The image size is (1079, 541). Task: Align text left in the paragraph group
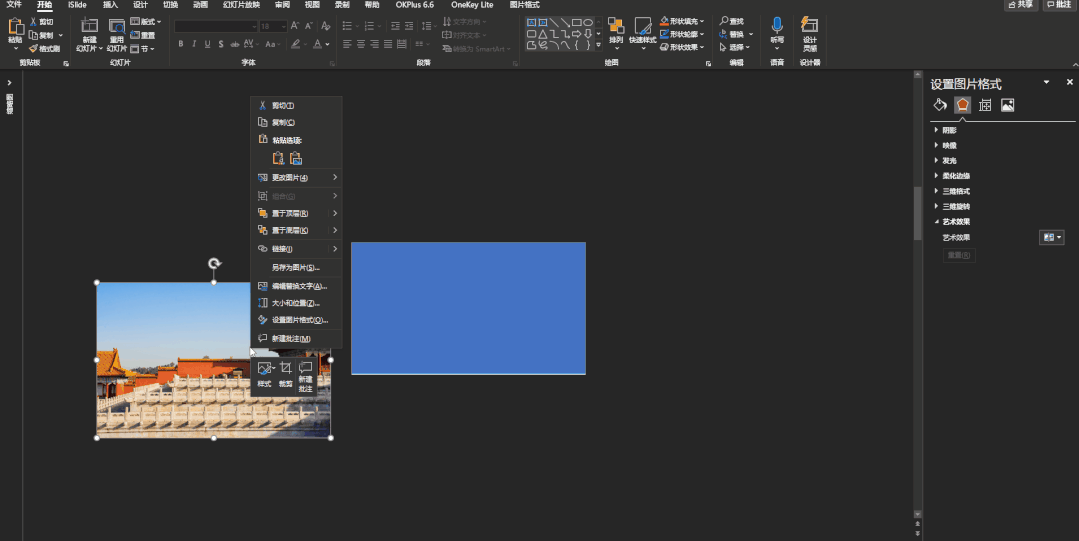coord(347,44)
